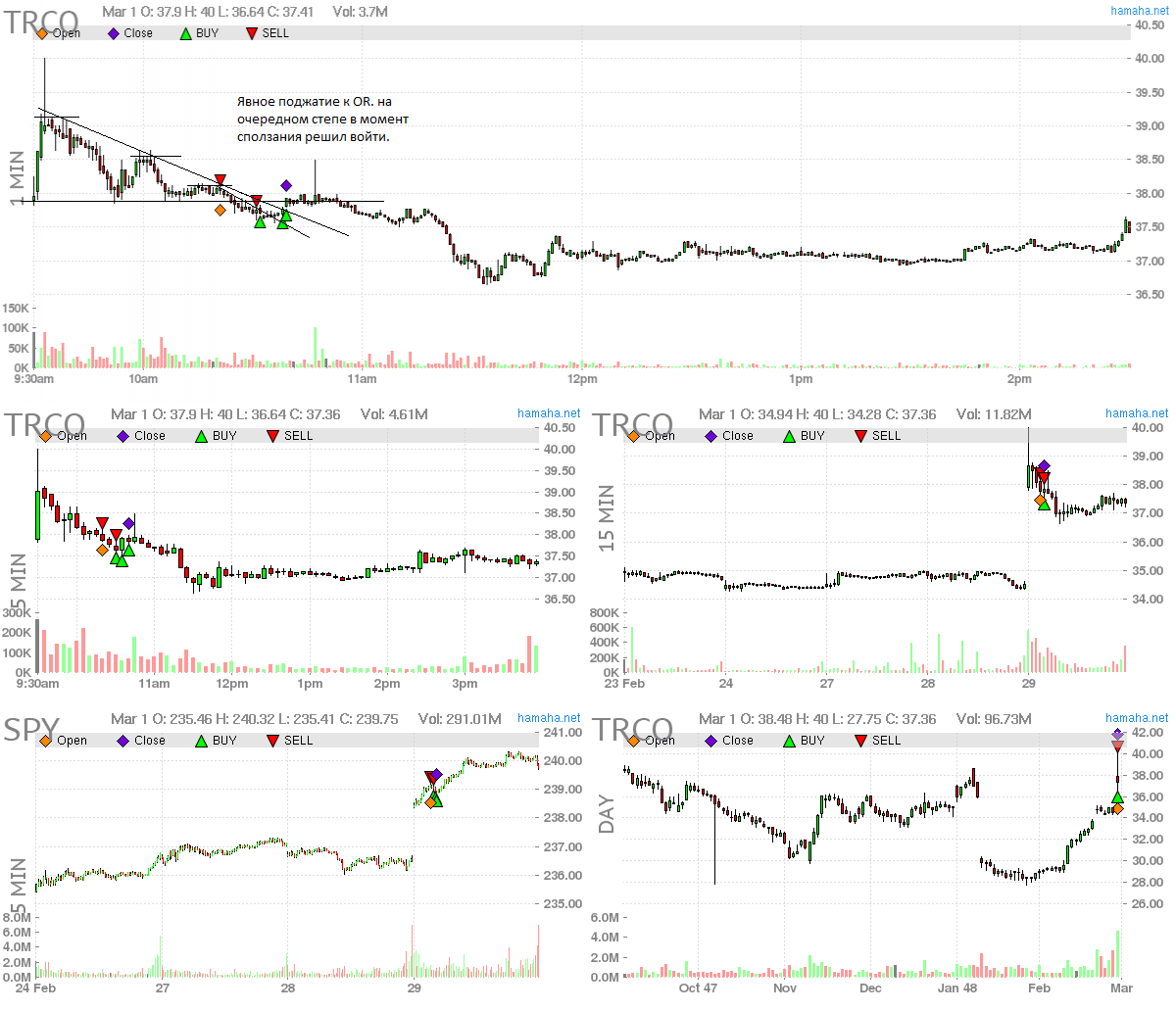1176x1012 pixels.
Task: Click the "10am" axis label on the 1-minute chart
Action: (143, 379)
